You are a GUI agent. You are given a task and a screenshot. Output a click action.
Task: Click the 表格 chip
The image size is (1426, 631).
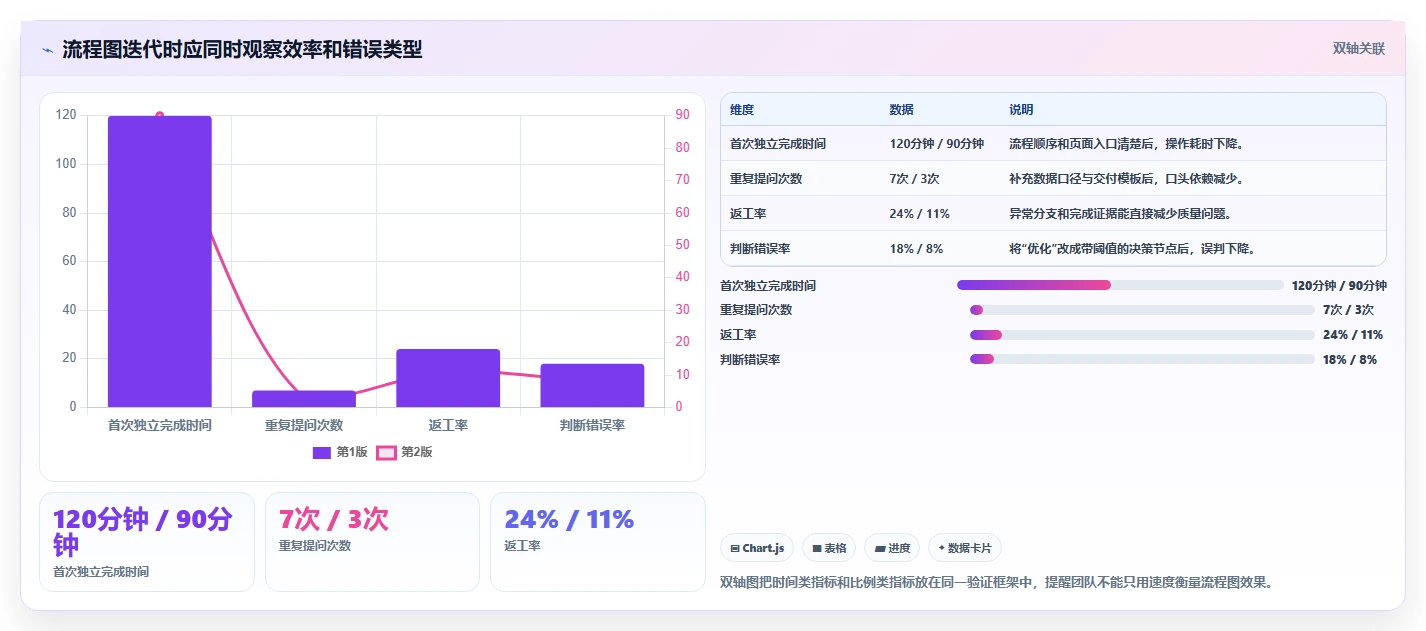coord(829,548)
